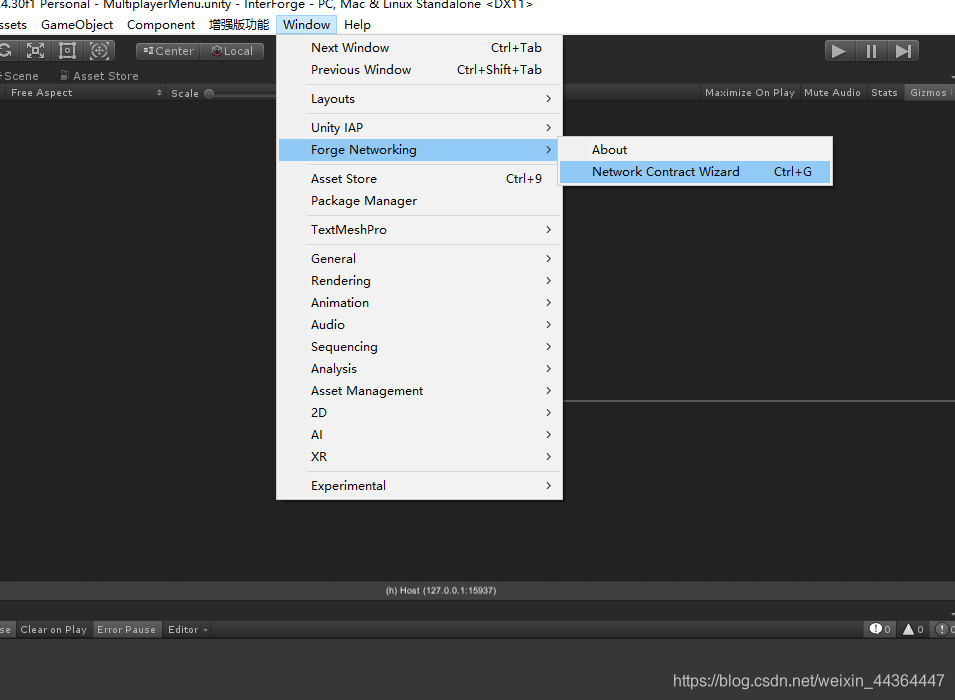955x700 pixels.
Task: Open the GameObject menu
Action: [77, 25]
